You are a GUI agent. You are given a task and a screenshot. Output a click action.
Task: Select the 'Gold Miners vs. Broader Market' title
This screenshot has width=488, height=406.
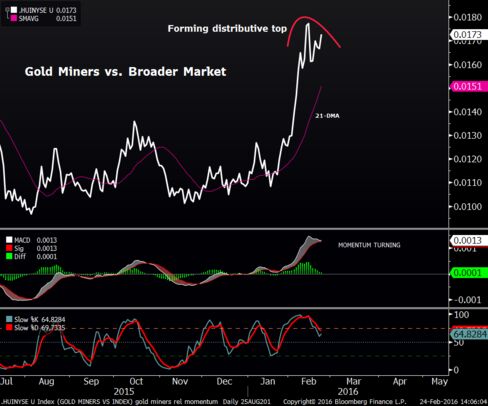coord(125,72)
